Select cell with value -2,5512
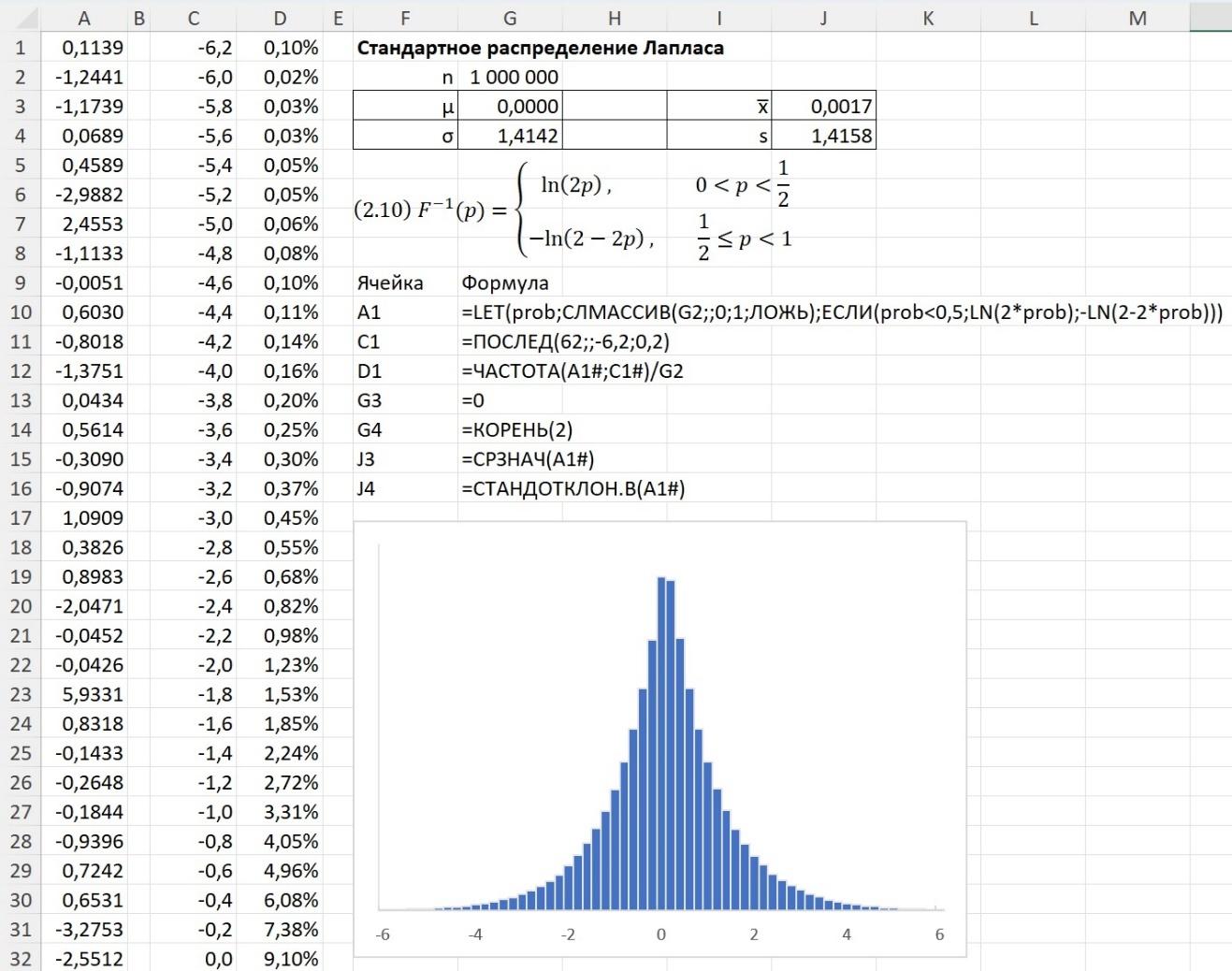 pyautogui.click(x=84, y=959)
